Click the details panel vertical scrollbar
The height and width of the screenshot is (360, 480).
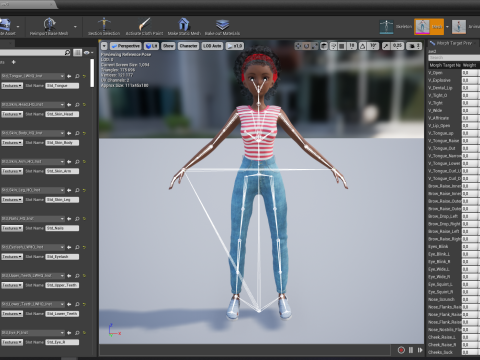(92, 74)
